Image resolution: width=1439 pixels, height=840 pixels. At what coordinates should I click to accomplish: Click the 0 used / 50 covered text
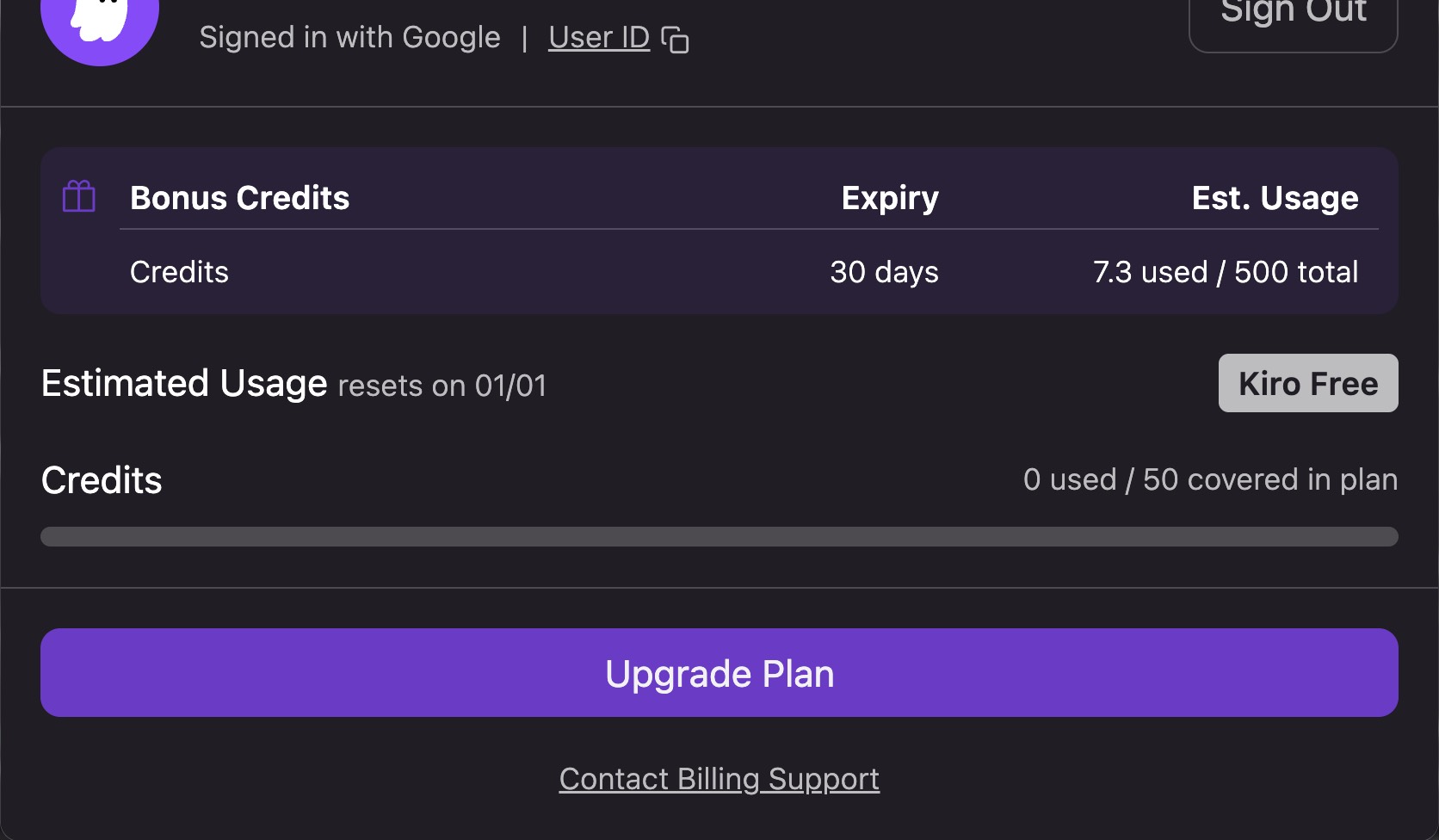[1209, 479]
